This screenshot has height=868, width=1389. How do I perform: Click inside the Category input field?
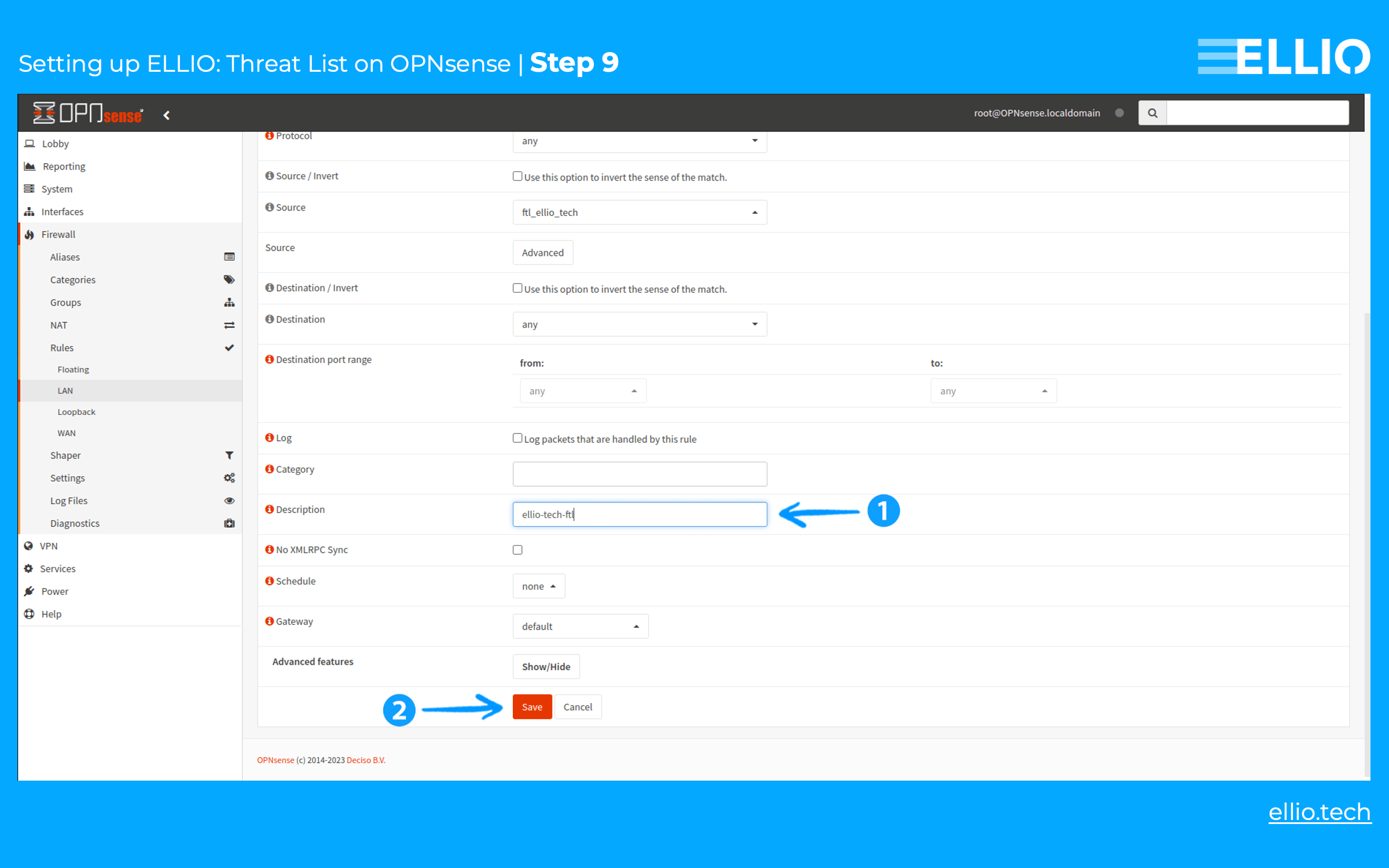[x=639, y=473]
